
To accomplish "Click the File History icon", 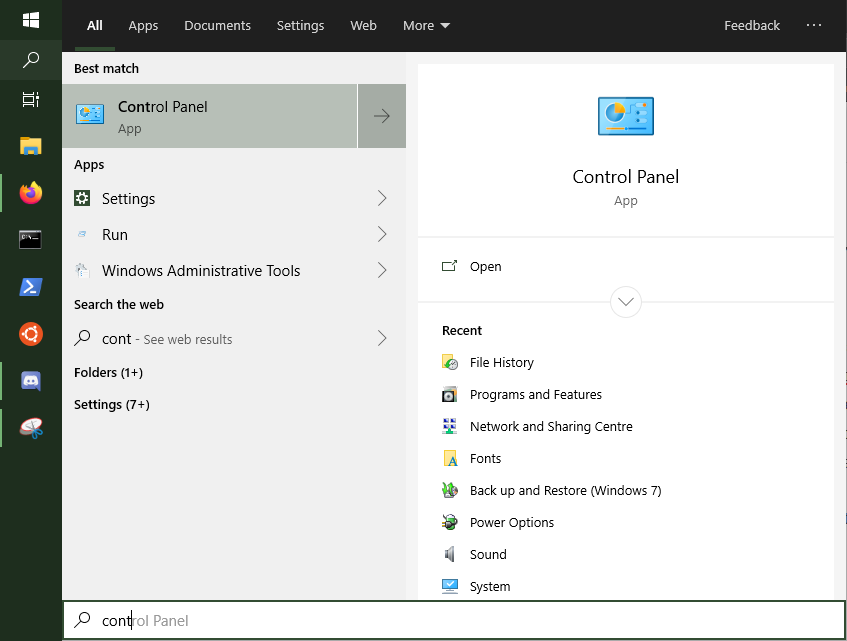I will [450, 362].
